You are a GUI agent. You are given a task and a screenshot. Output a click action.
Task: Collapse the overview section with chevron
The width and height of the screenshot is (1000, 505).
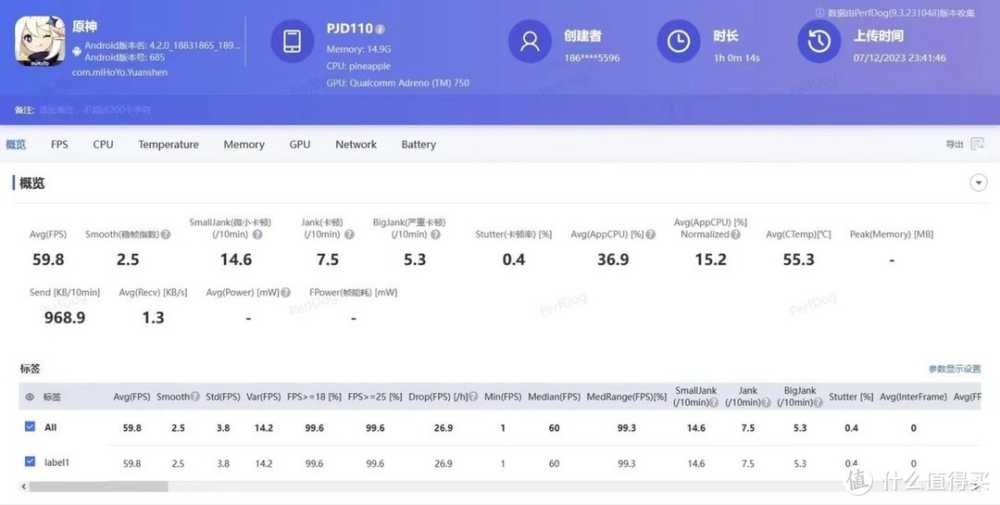[x=978, y=183]
